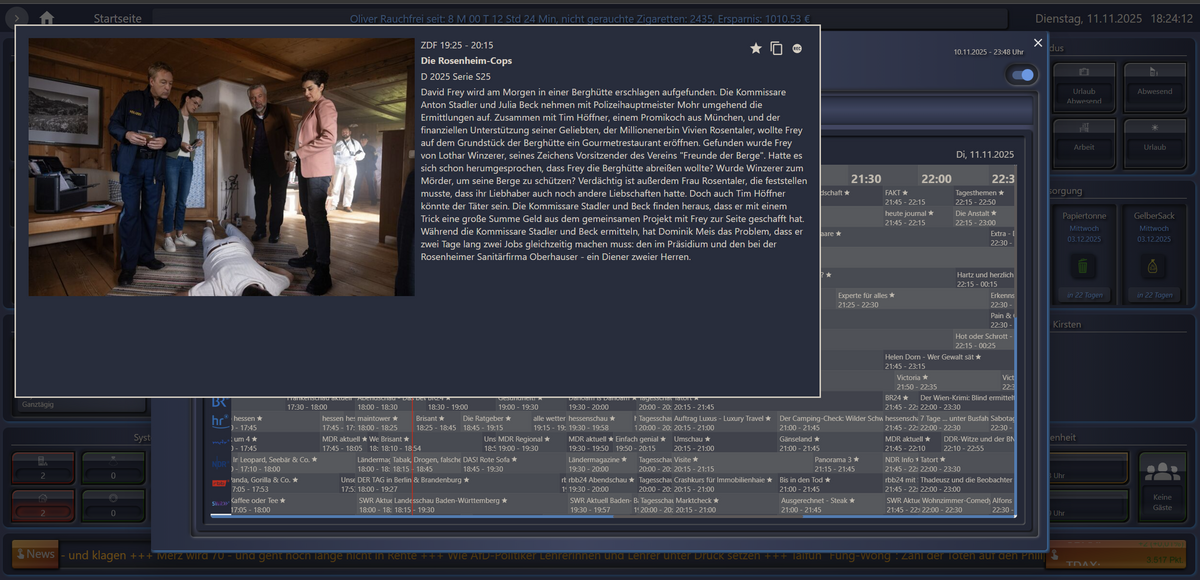Select Panda, Gorilla & Co. programme

click(284, 485)
